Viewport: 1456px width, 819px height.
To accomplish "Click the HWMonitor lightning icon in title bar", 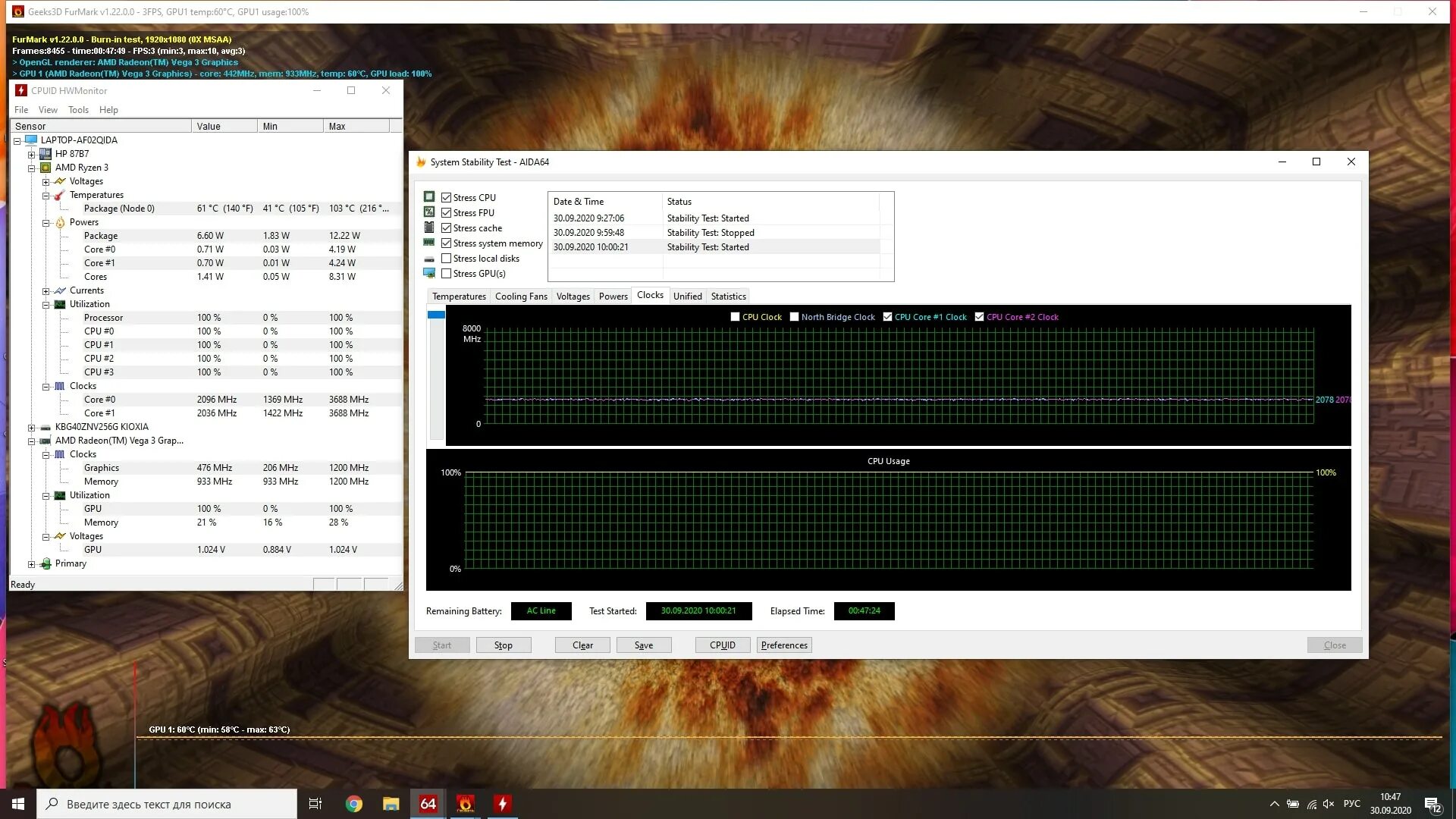I will pyautogui.click(x=21, y=90).
